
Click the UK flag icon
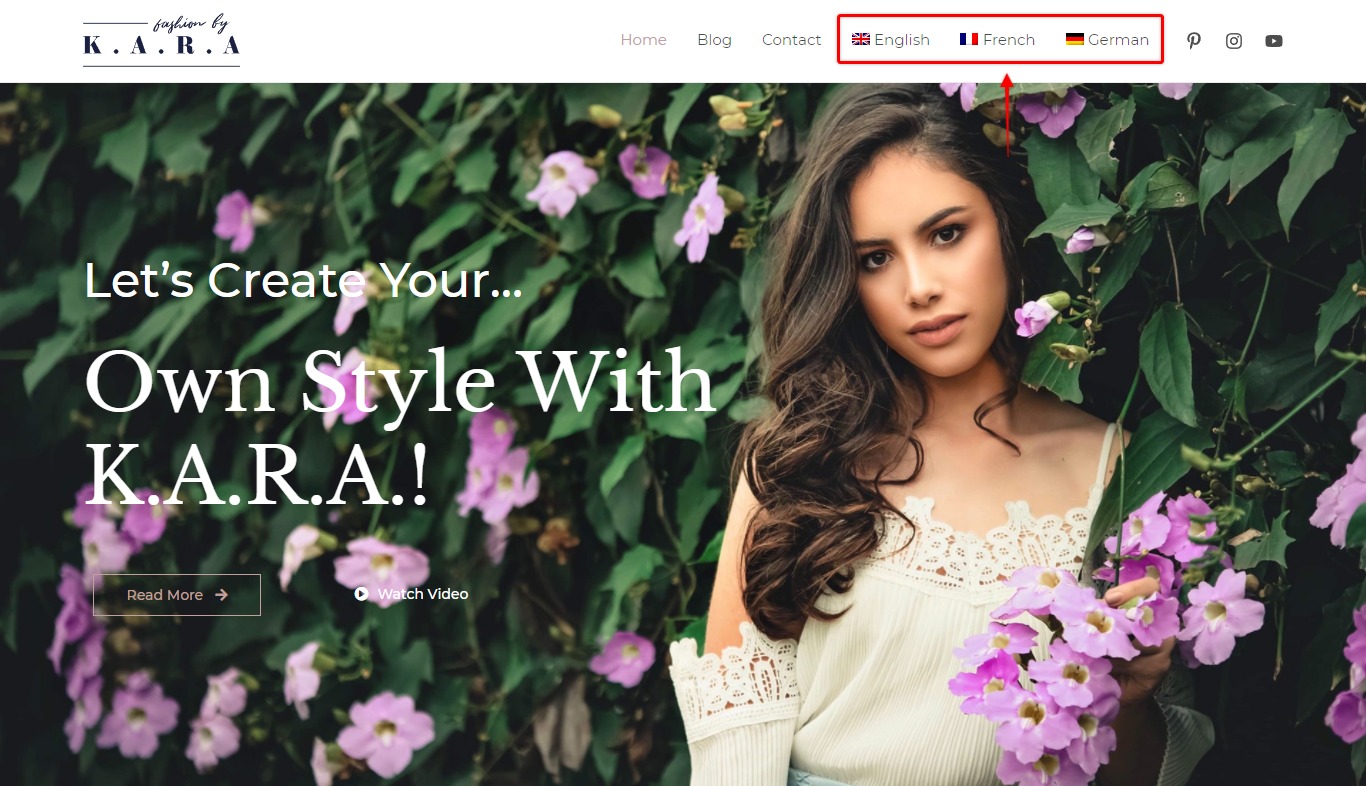click(x=861, y=39)
